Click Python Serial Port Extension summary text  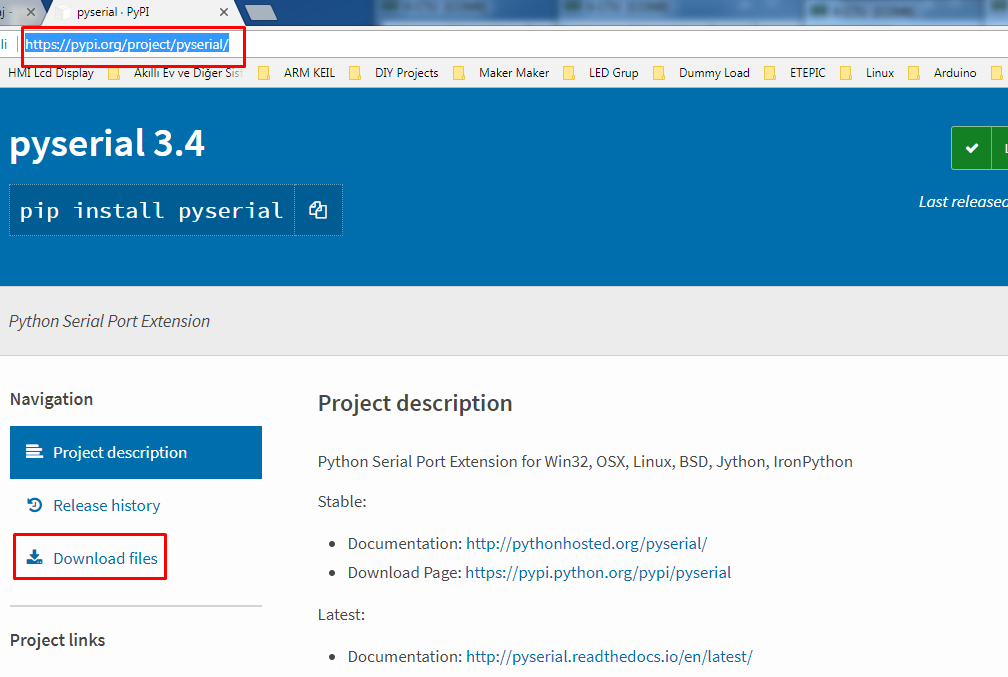coord(109,321)
